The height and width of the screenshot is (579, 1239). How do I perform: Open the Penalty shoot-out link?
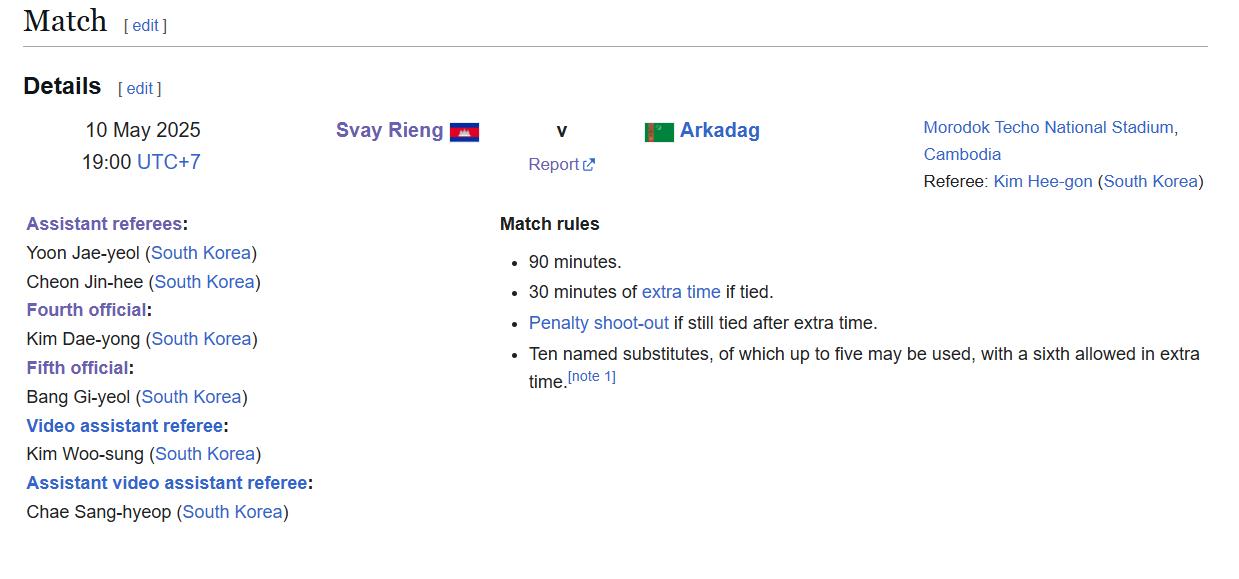tap(599, 323)
